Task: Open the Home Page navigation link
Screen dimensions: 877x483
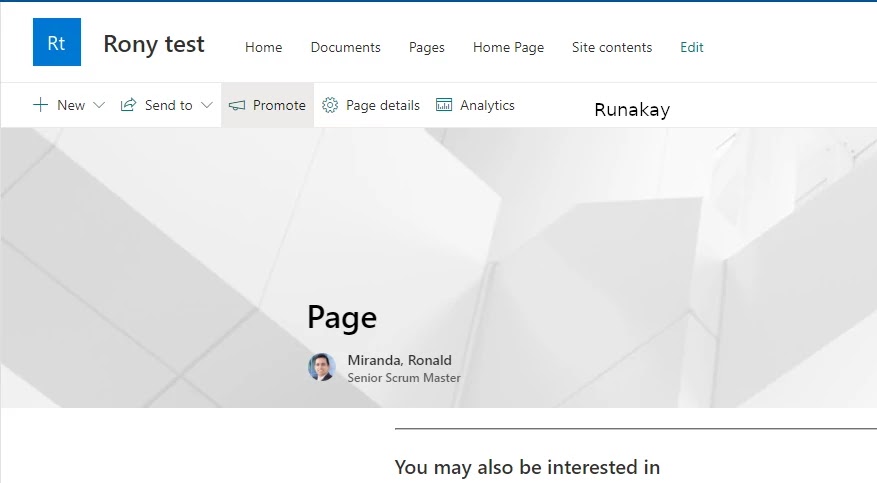Action: click(x=508, y=48)
